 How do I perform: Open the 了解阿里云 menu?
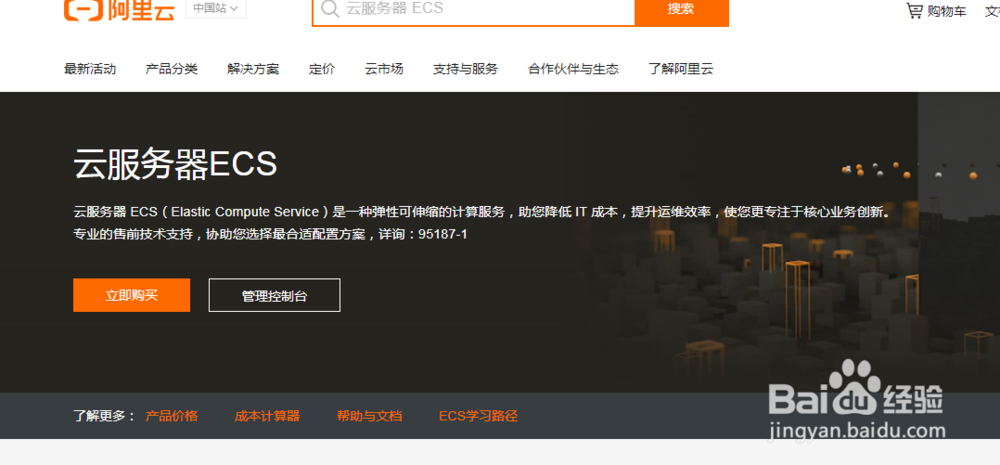pyautogui.click(x=680, y=69)
